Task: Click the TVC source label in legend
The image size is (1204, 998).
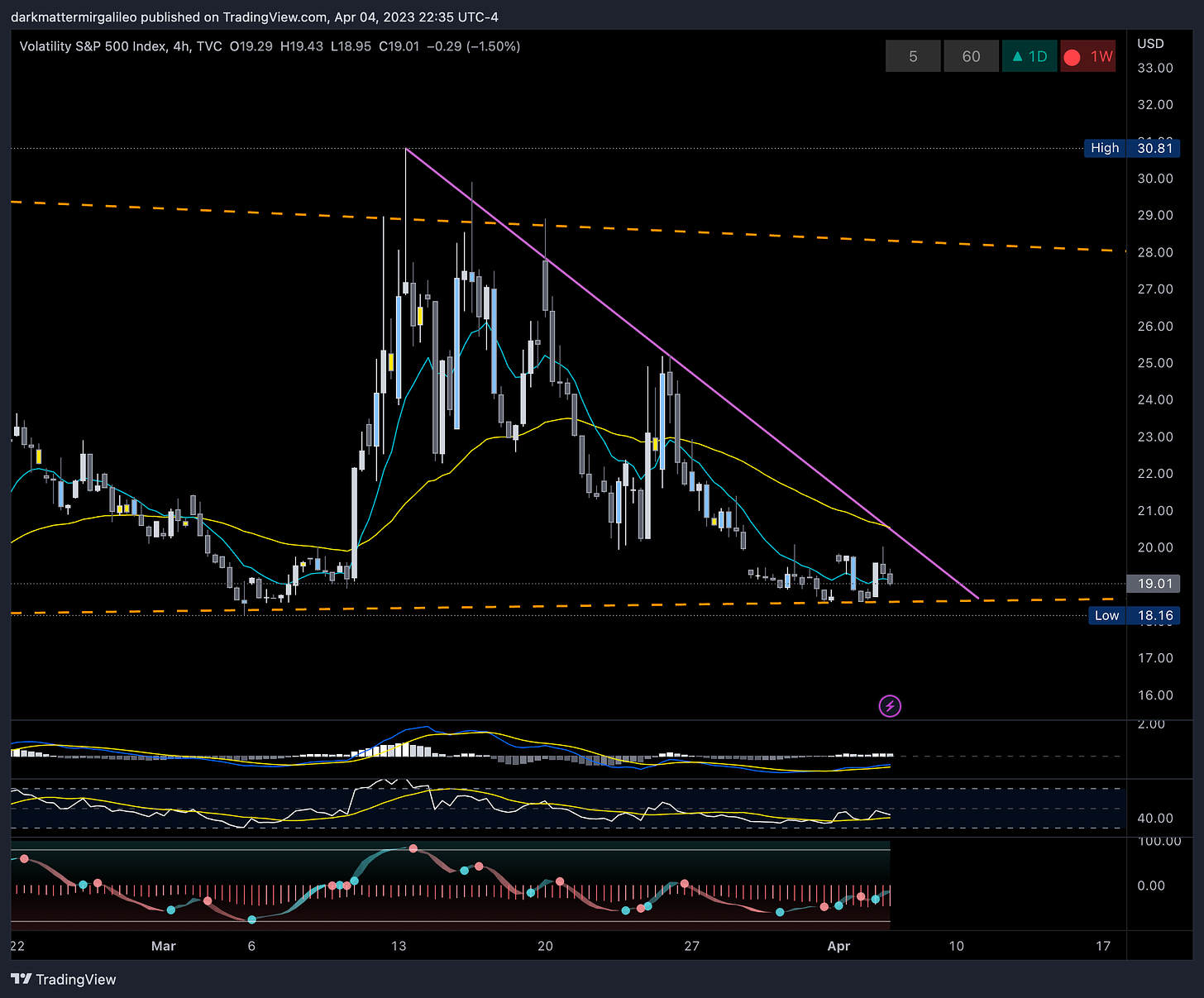Action: [209, 46]
